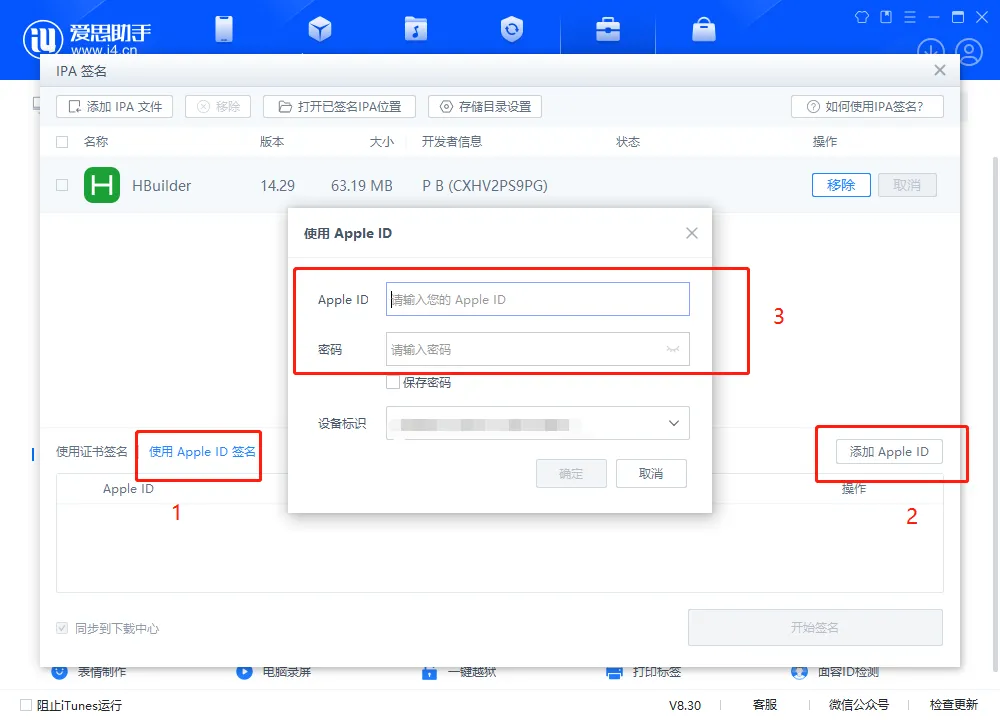Click the main window vertical scrollbar
The width and height of the screenshot is (1000, 720).
point(996,415)
